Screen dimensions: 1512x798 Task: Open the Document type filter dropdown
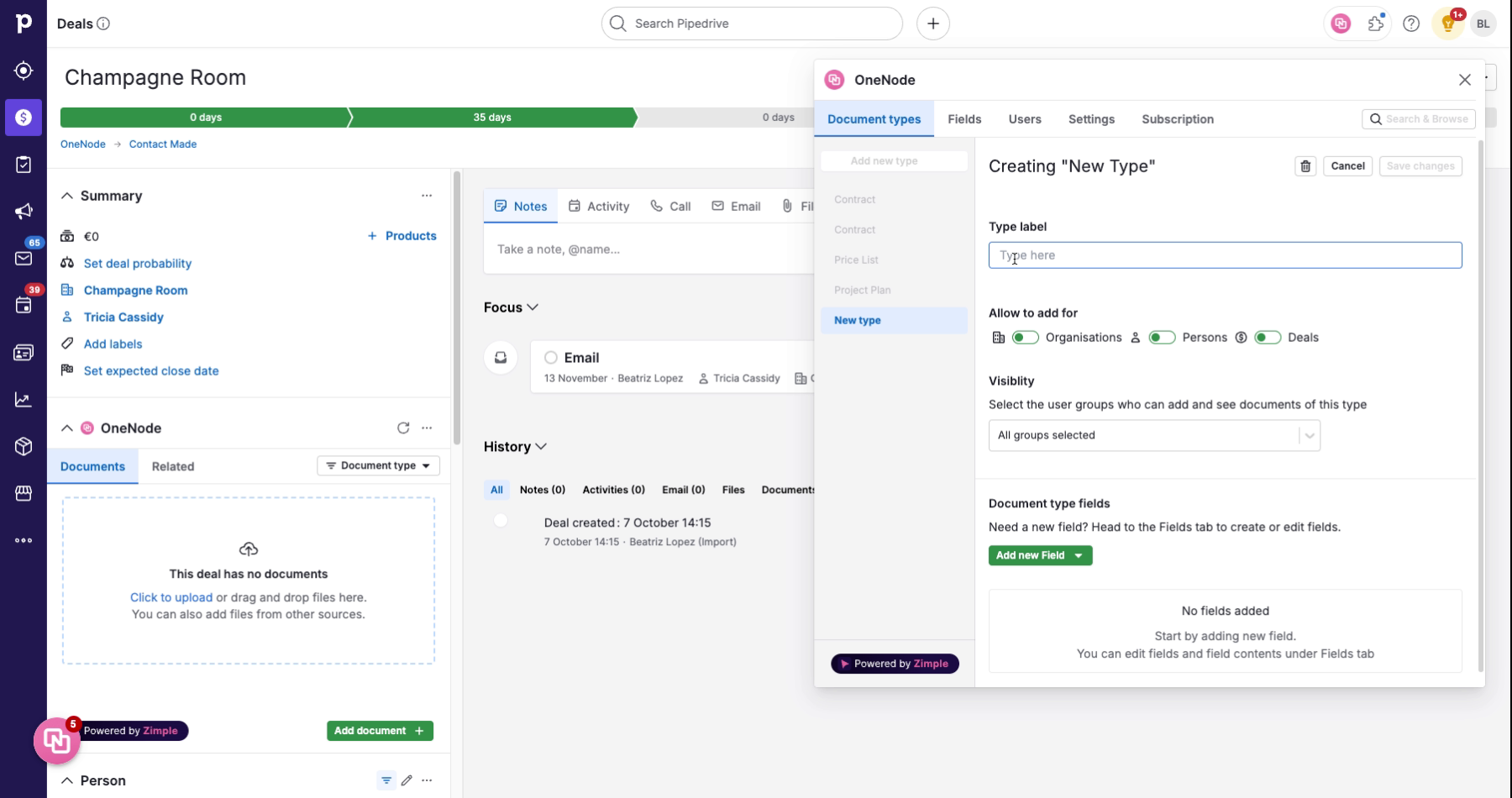click(378, 465)
